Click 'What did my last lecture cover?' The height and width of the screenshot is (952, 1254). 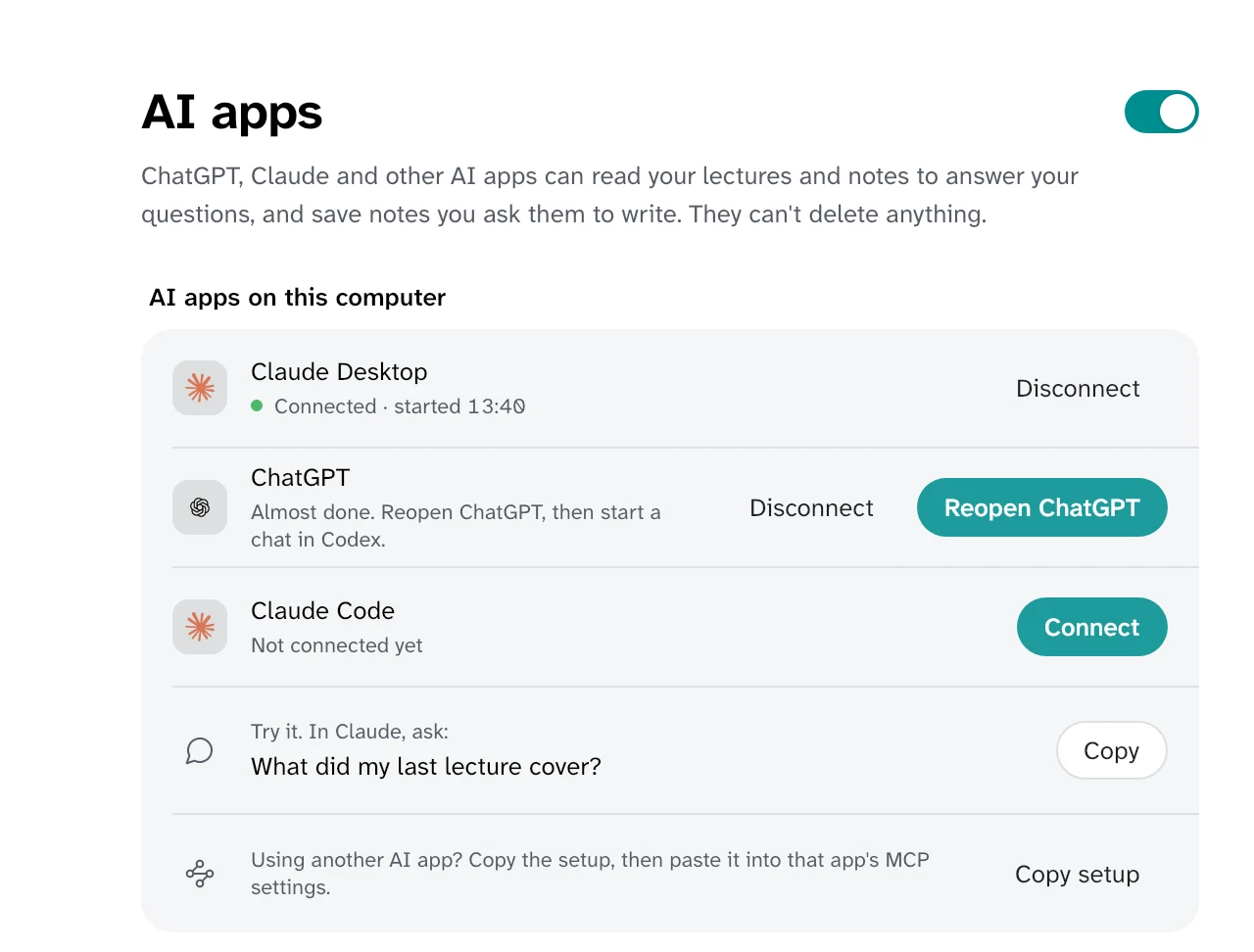click(x=426, y=767)
